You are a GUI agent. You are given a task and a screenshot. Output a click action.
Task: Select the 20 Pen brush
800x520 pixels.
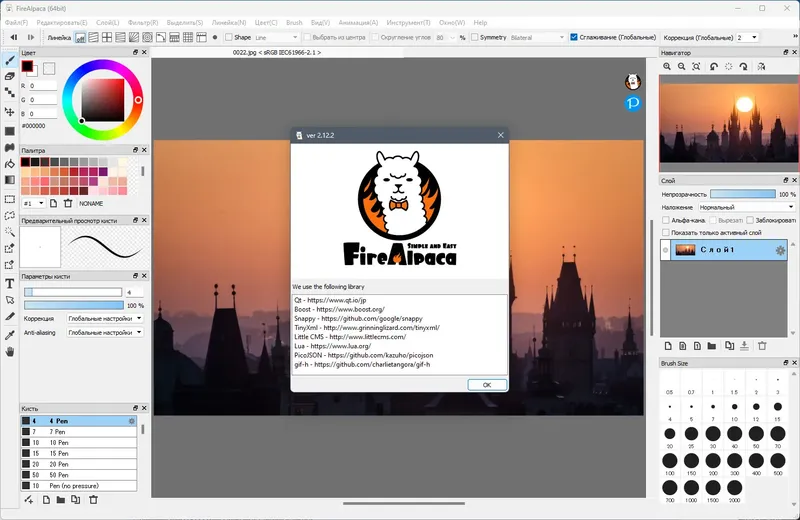[79, 464]
